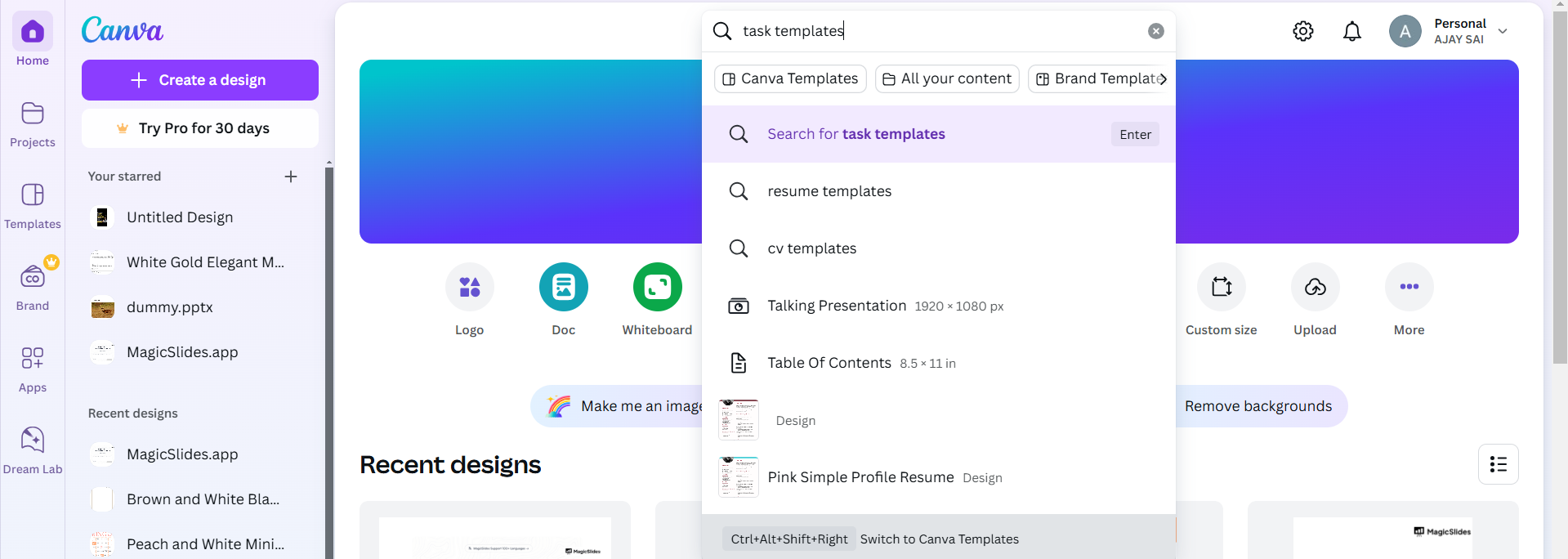The height and width of the screenshot is (559, 1568).
Task: Toggle list view for recent designs
Action: 1499,464
